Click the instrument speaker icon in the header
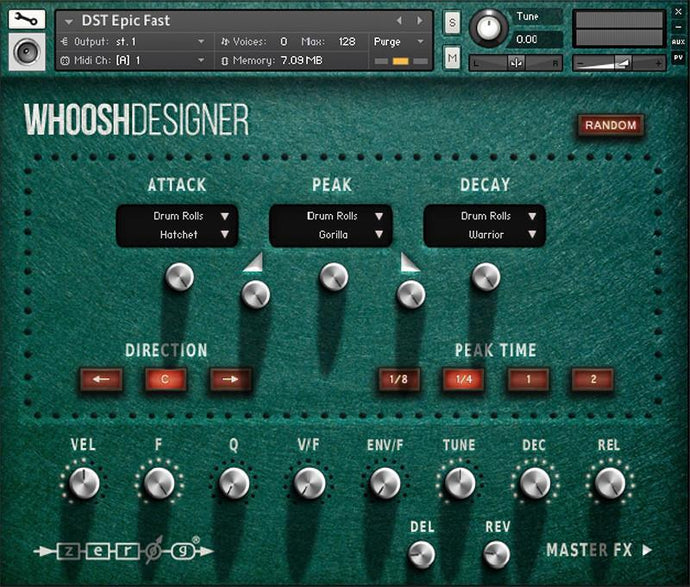This screenshot has width=690, height=587. [26, 53]
